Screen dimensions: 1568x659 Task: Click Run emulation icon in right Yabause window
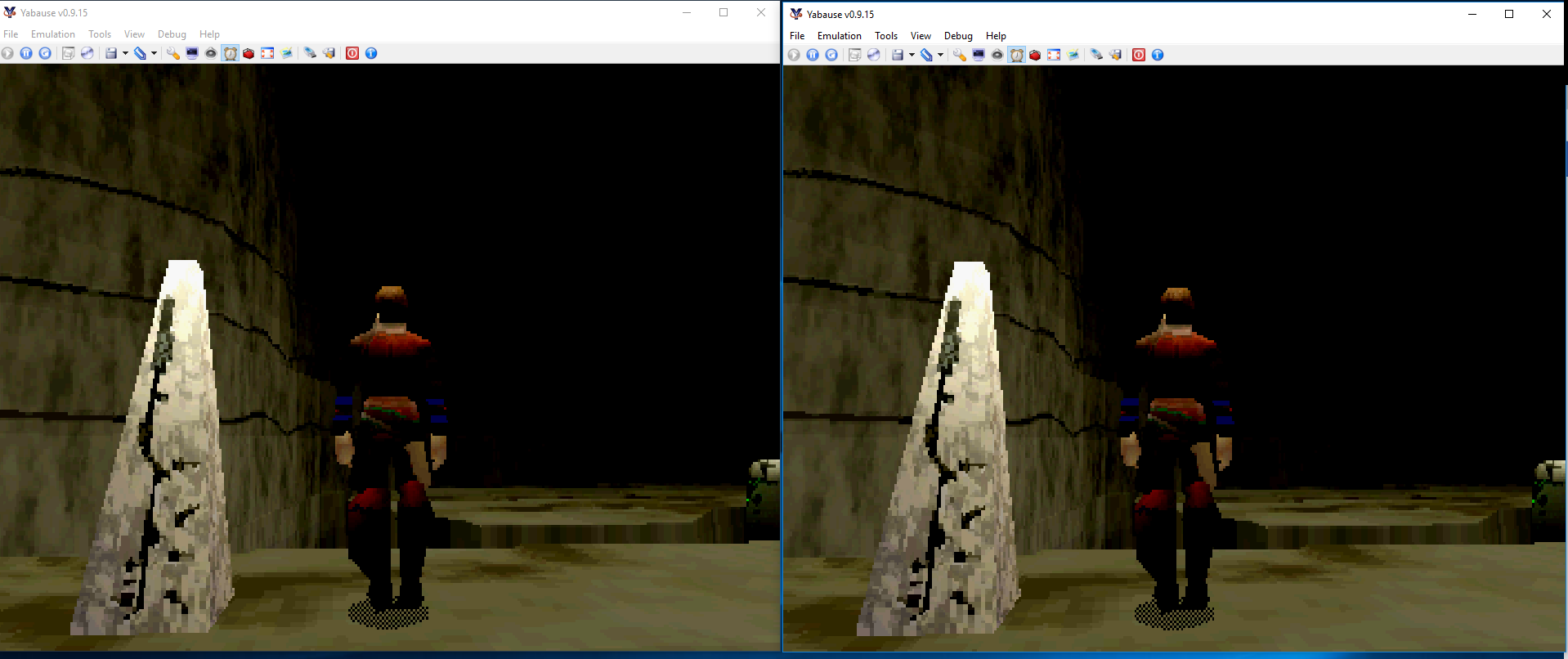[794, 55]
